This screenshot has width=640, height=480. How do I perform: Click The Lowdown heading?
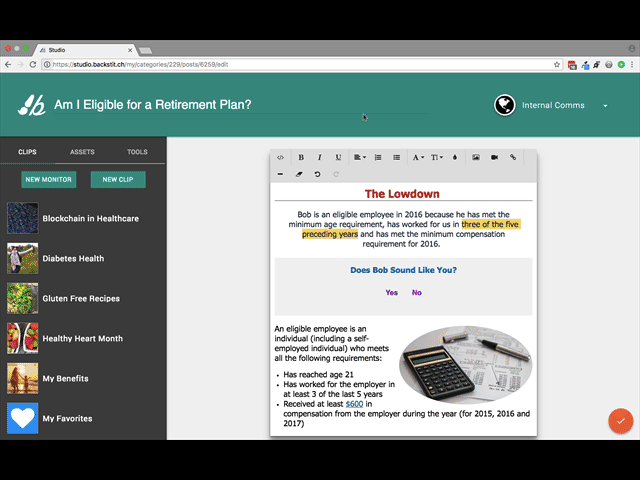click(402, 194)
